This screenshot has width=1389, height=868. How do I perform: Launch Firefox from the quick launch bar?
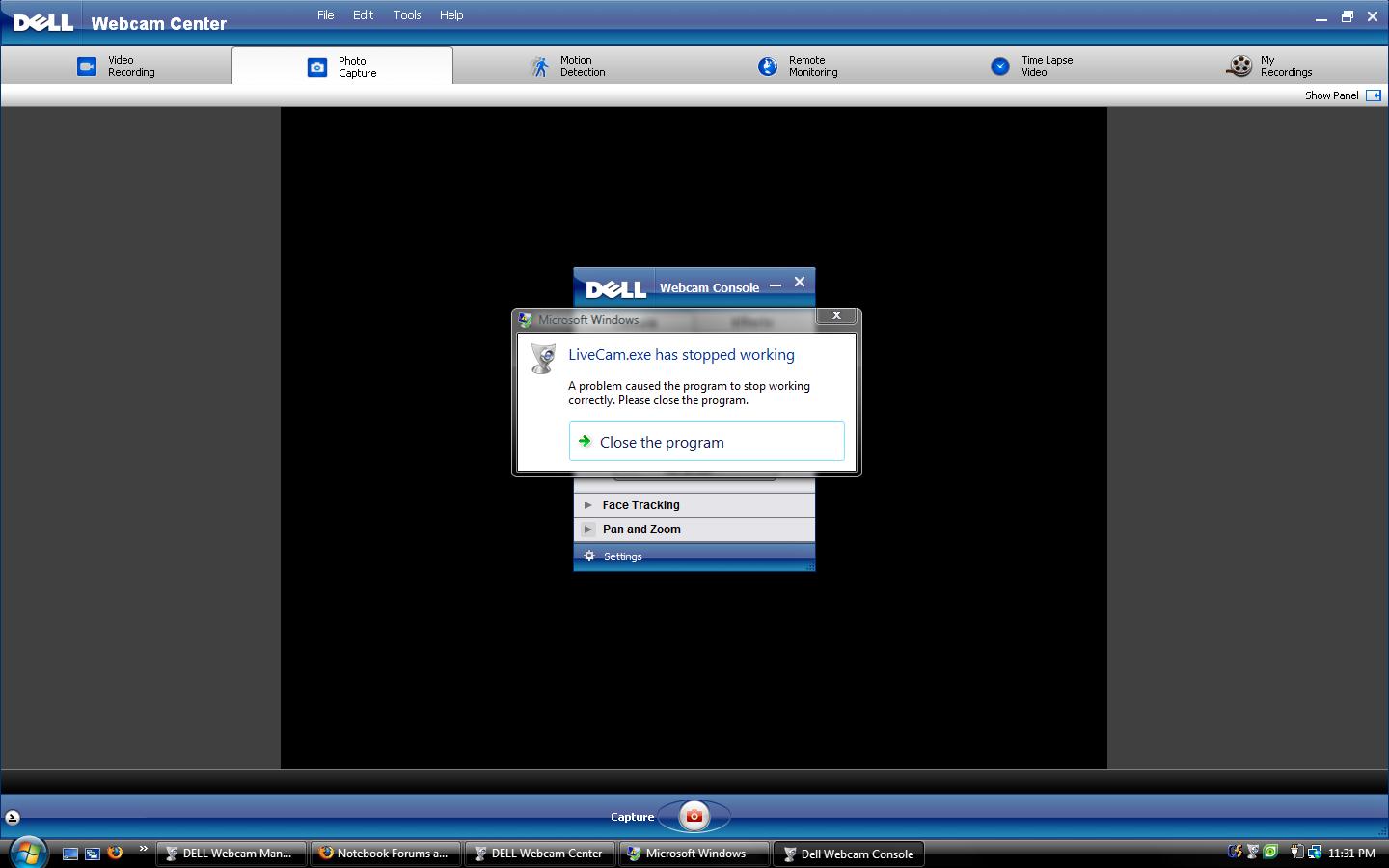click(x=115, y=853)
